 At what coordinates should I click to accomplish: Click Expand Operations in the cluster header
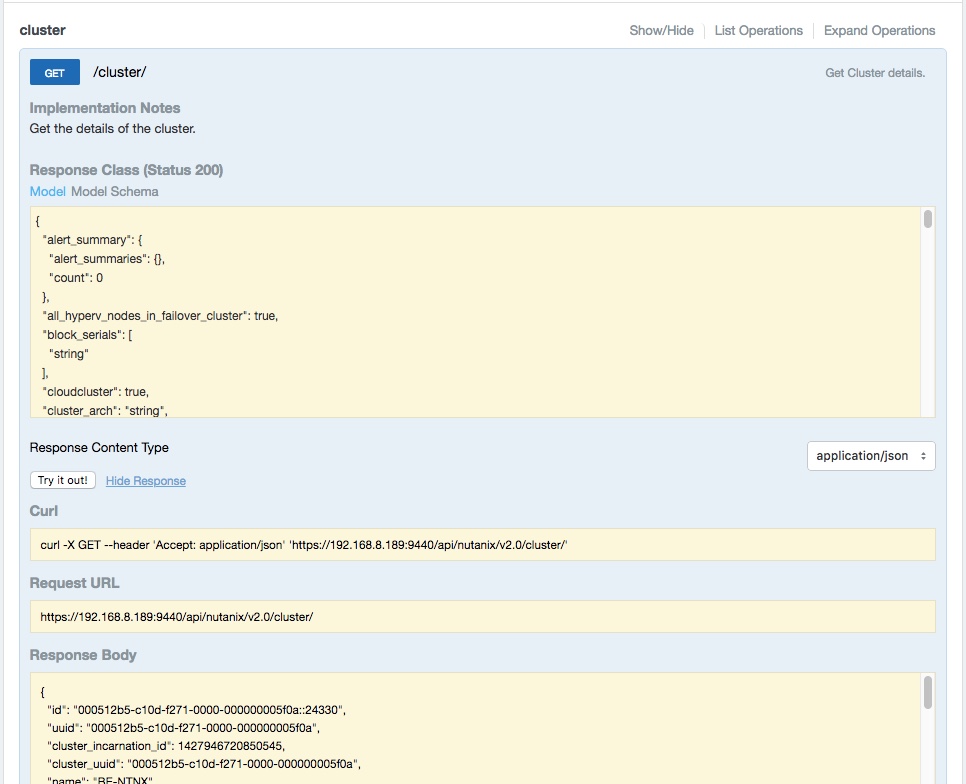pyautogui.click(x=879, y=30)
